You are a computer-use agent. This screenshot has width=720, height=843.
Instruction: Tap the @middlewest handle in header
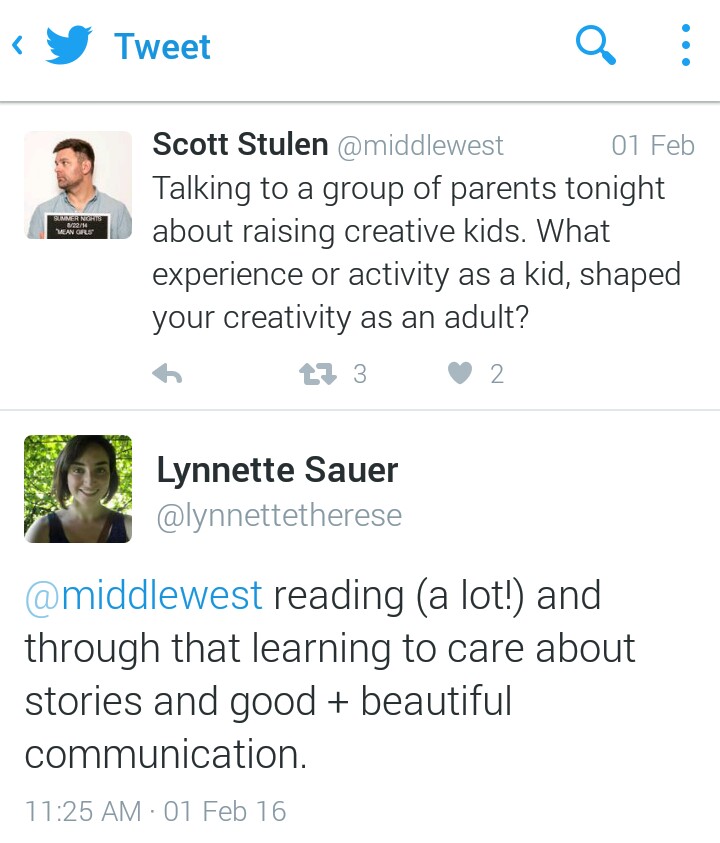click(x=420, y=146)
